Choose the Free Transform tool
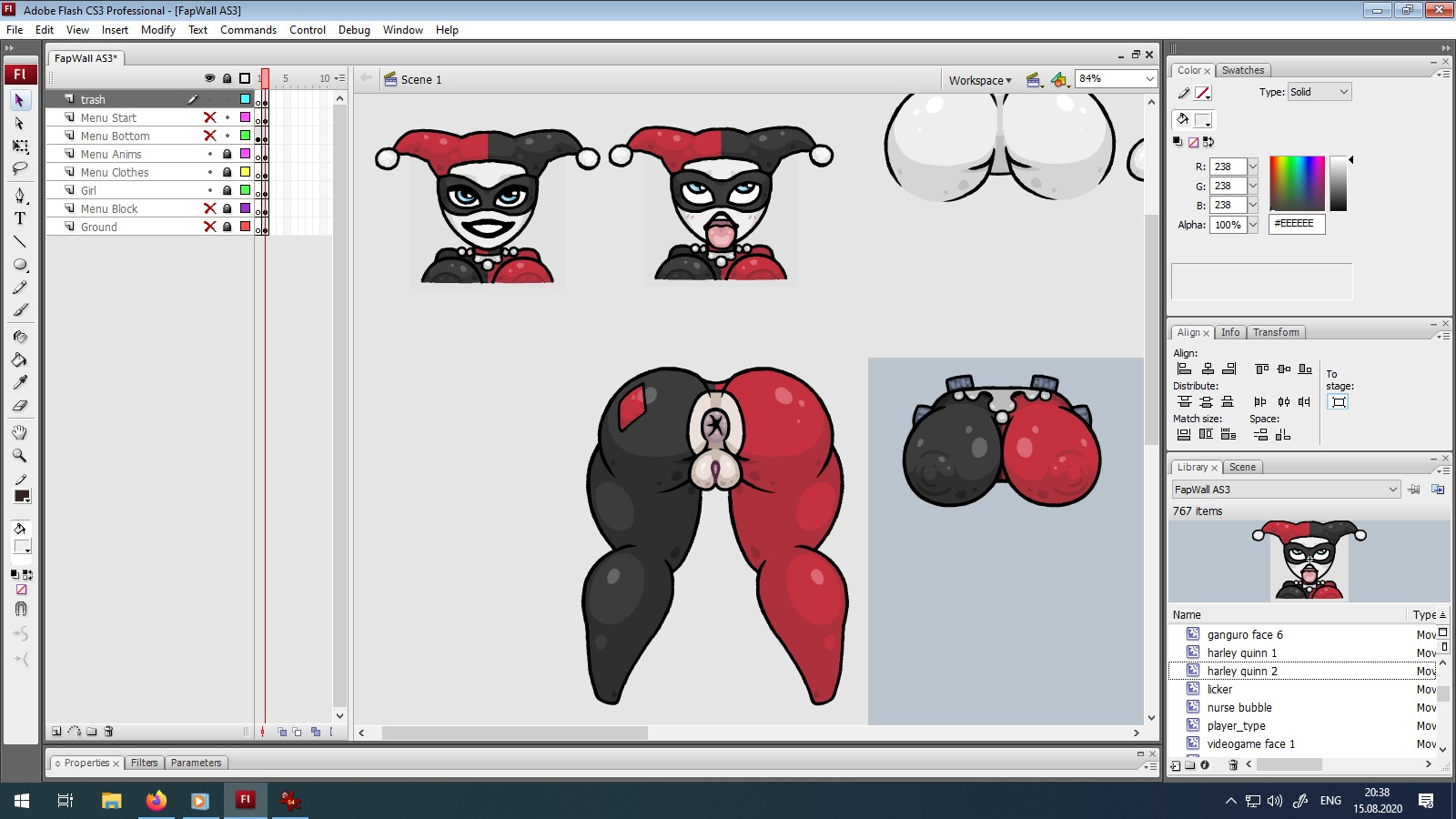This screenshot has width=1456, height=819. (x=20, y=147)
